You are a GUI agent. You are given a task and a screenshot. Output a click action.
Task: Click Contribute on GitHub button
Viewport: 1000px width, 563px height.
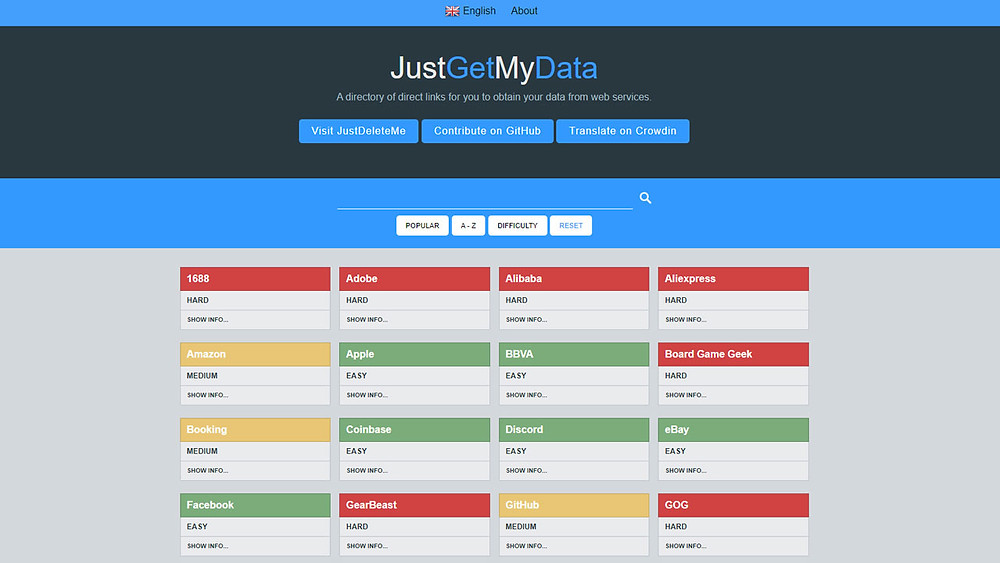point(487,131)
